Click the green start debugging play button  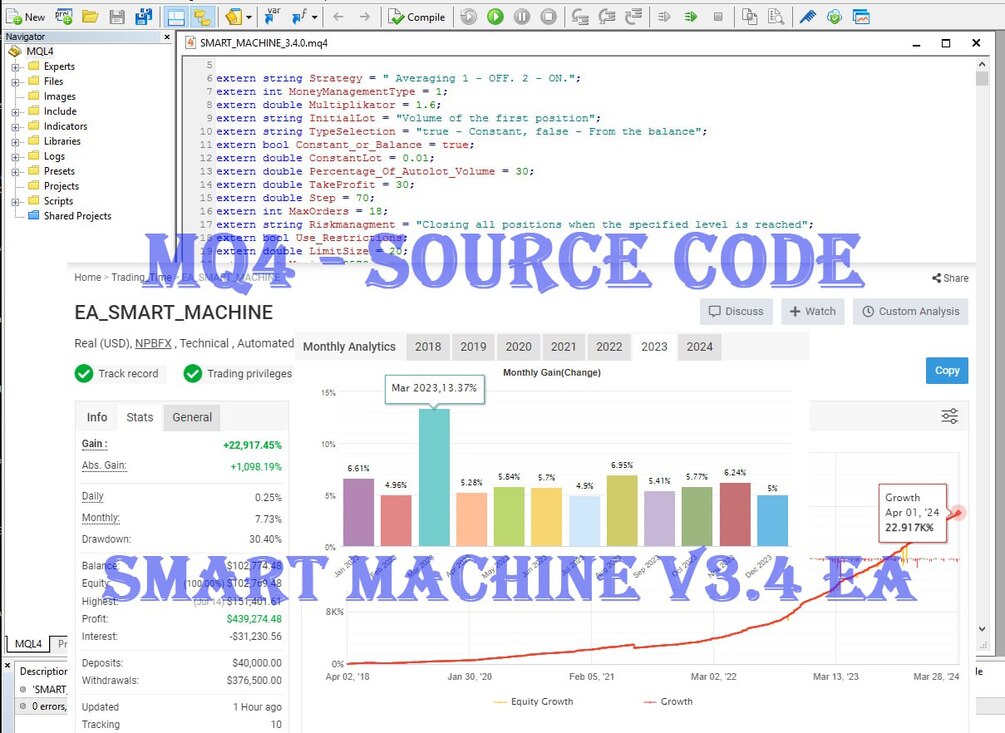[495, 17]
